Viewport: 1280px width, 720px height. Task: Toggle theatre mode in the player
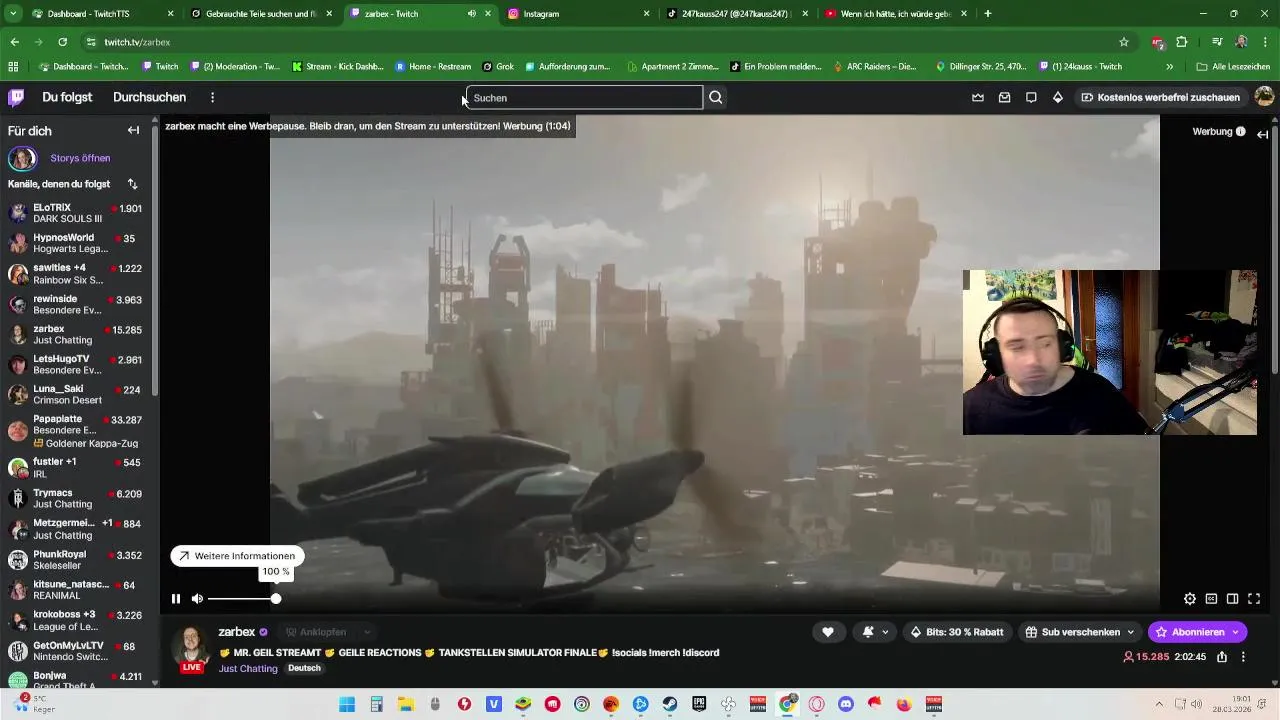click(x=1232, y=599)
